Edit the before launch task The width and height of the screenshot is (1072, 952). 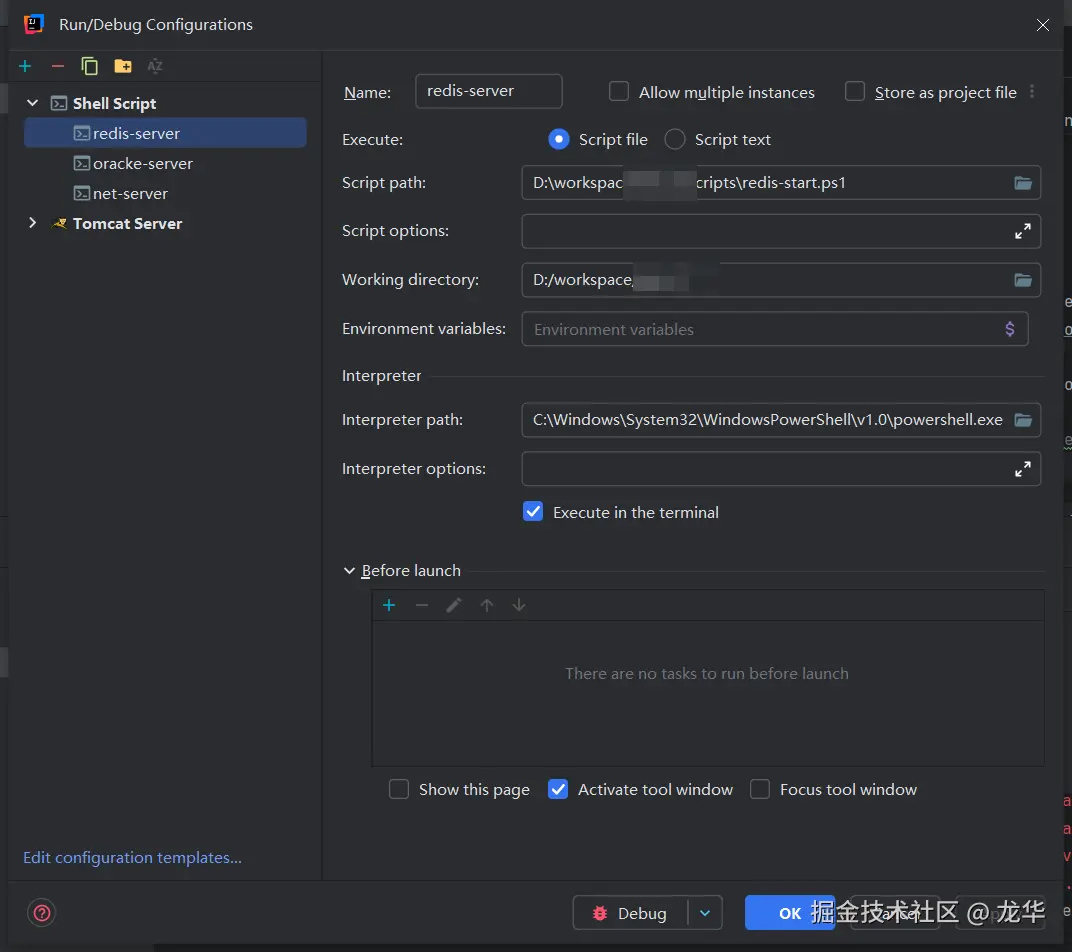click(454, 605)
